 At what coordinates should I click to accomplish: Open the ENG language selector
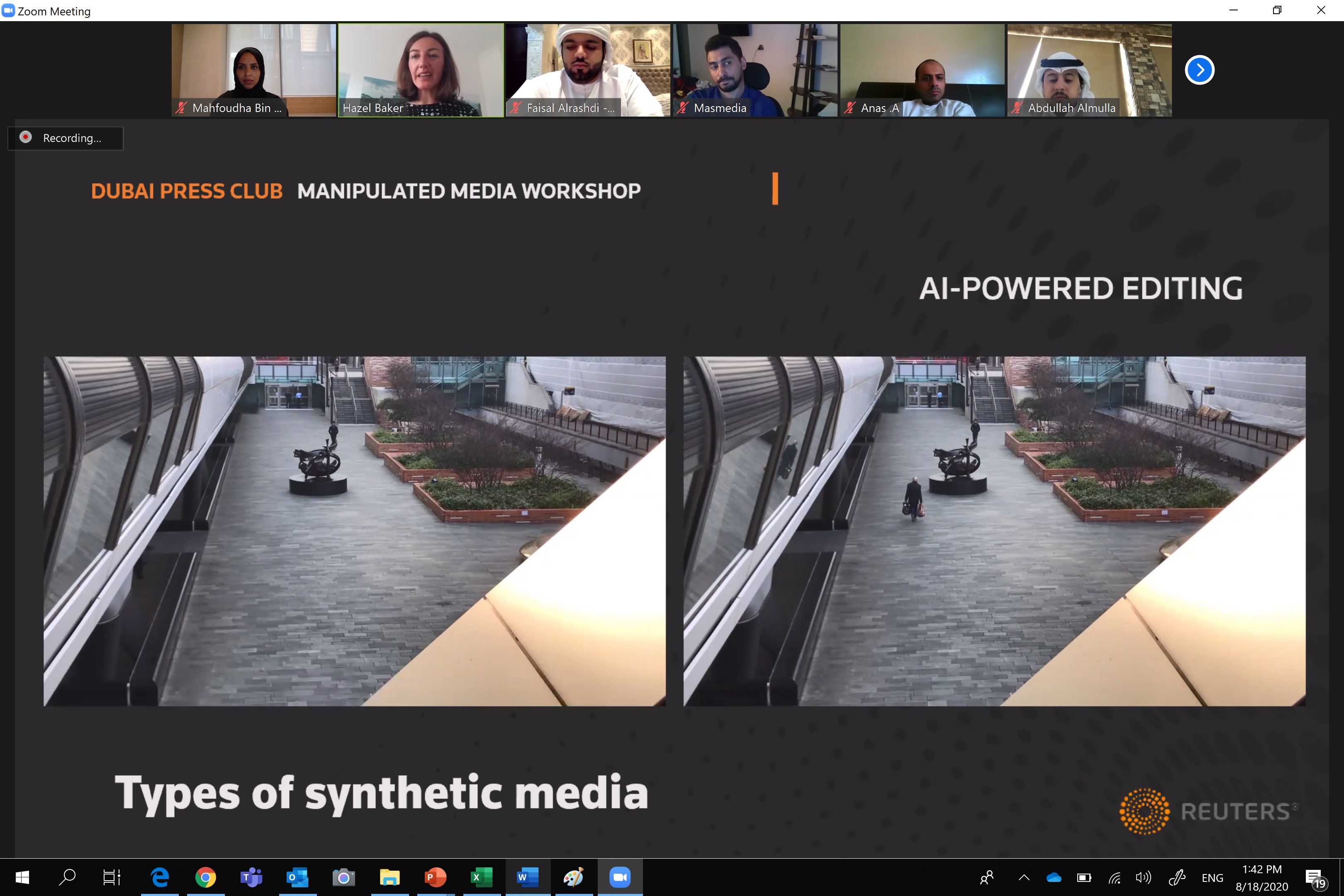point(1212,878)
